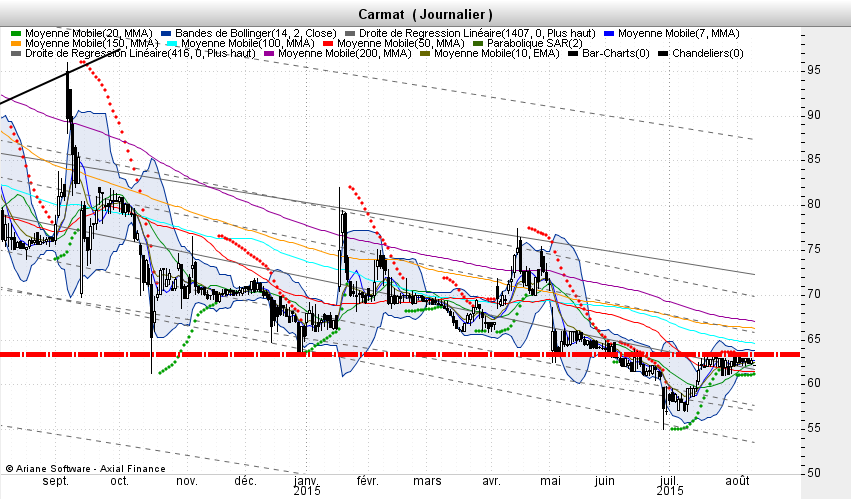This screenshot has height=499, width=851.
Task: Select the 'Parabolique SAR(2)' legend label
Action: point(535,43)
